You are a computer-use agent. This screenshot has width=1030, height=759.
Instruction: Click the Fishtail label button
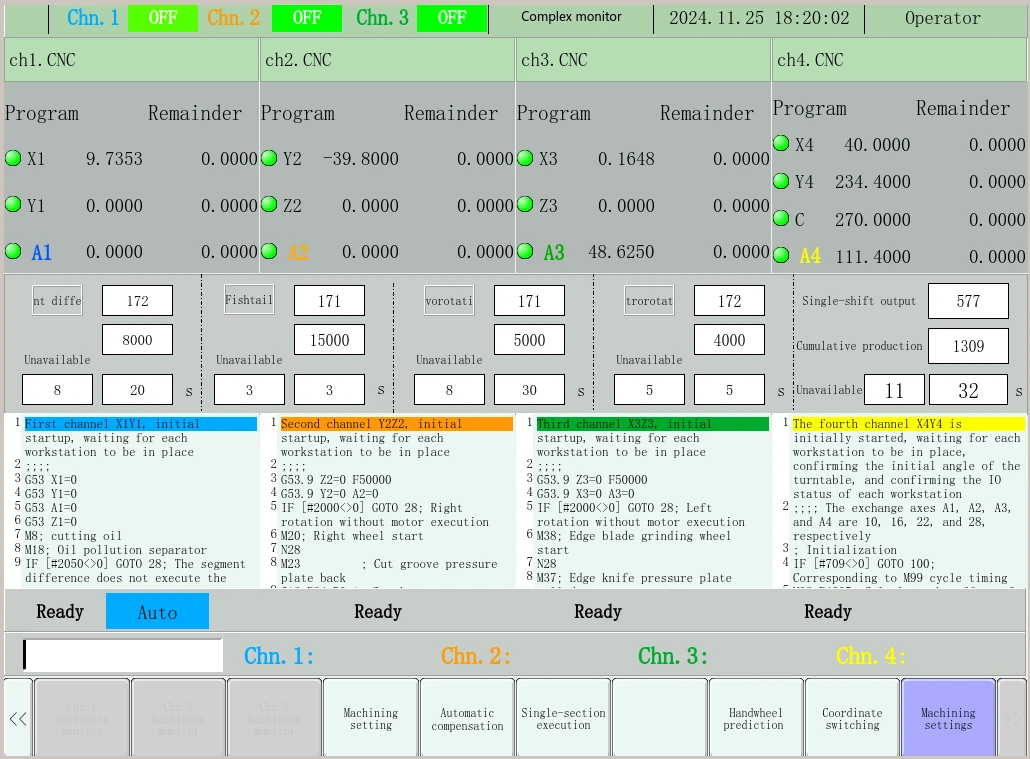249,300
